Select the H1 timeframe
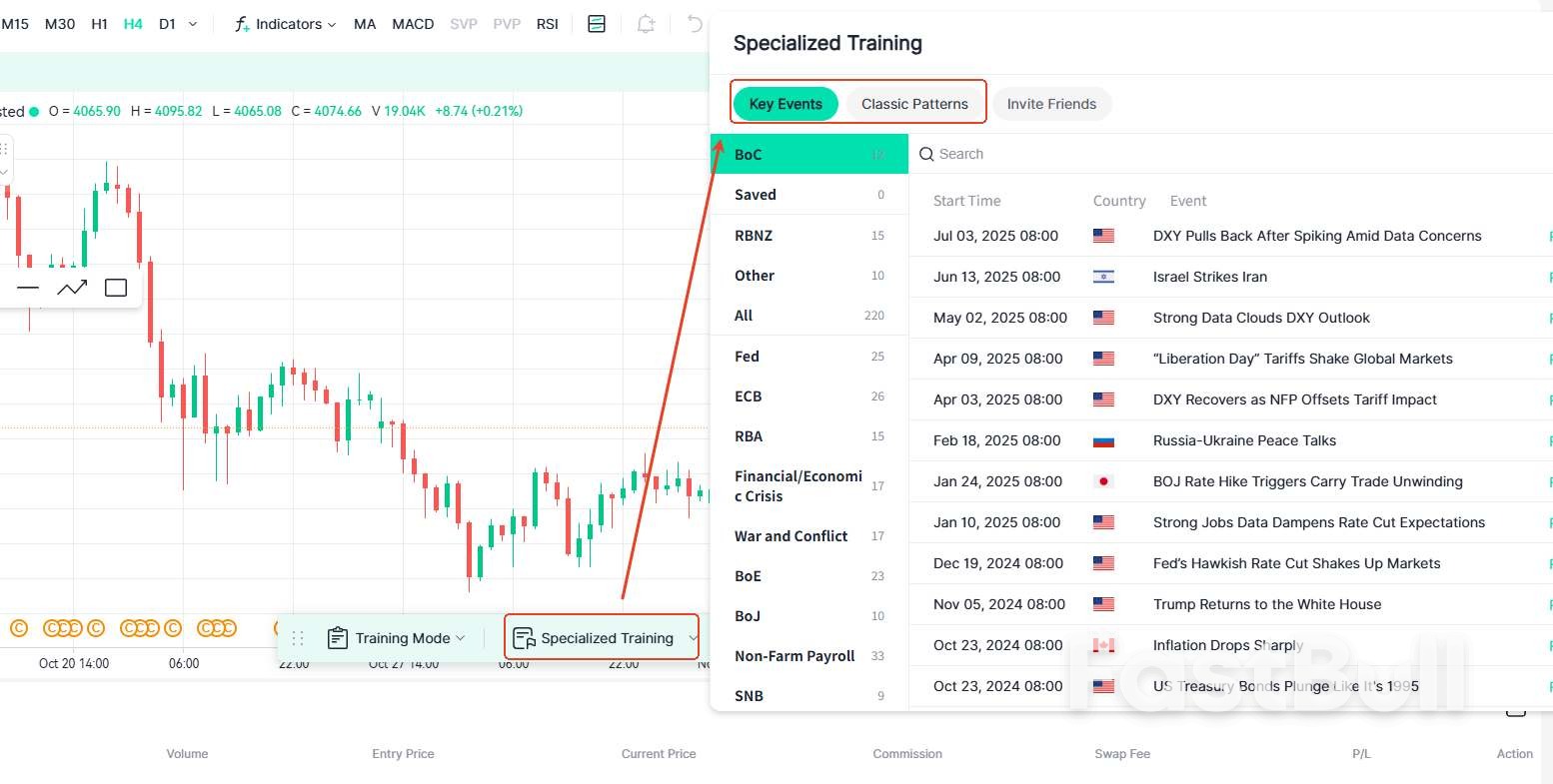Image resolution: width=1553 pixels, height=784 pixels. 98,23
